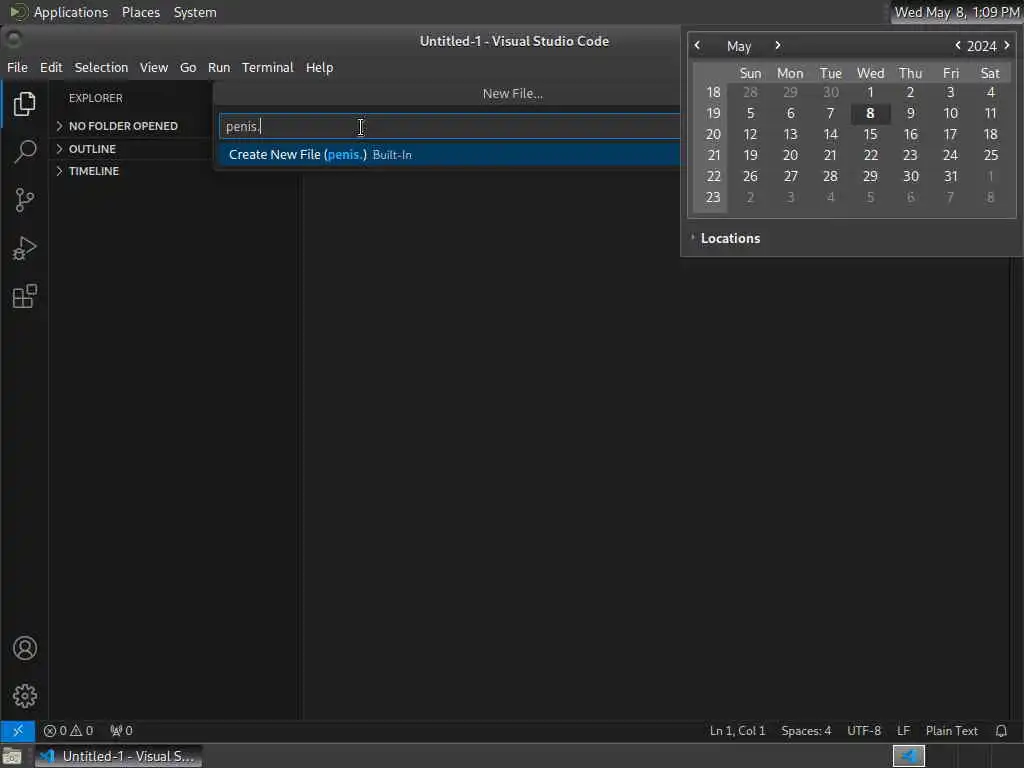Open the Run menu
Viewport: 1024px width, 768px height.
[x=219, y=67]
